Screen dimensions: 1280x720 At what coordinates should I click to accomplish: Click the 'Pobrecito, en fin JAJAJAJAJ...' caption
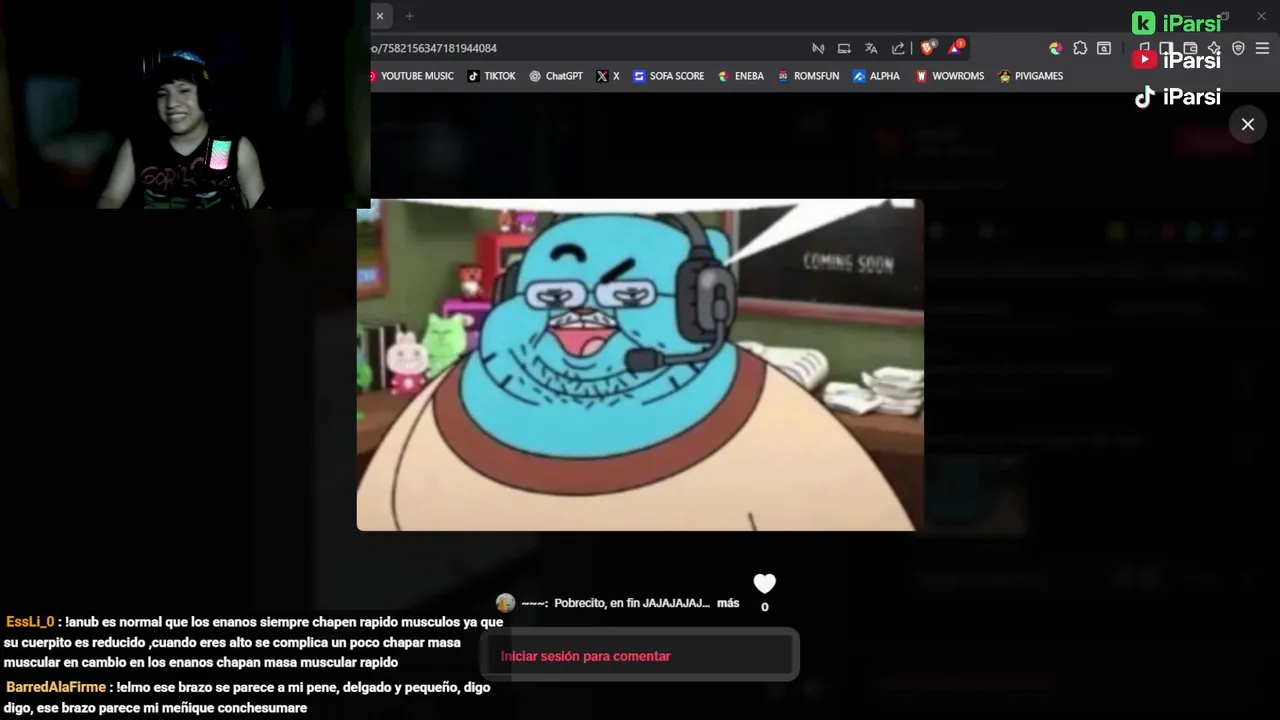point(632,603)
